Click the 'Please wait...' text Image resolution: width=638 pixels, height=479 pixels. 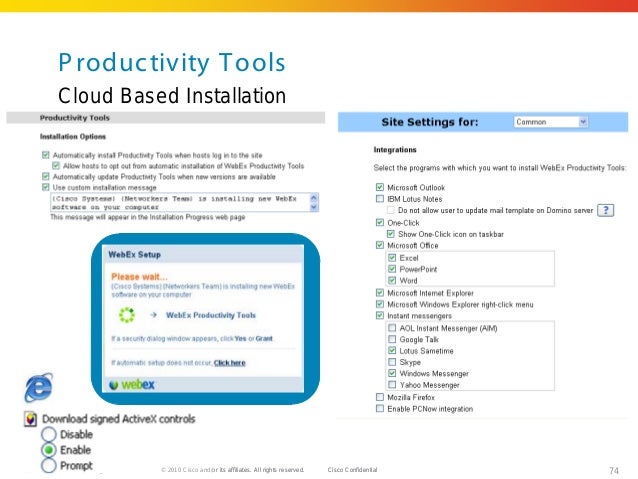139,277
